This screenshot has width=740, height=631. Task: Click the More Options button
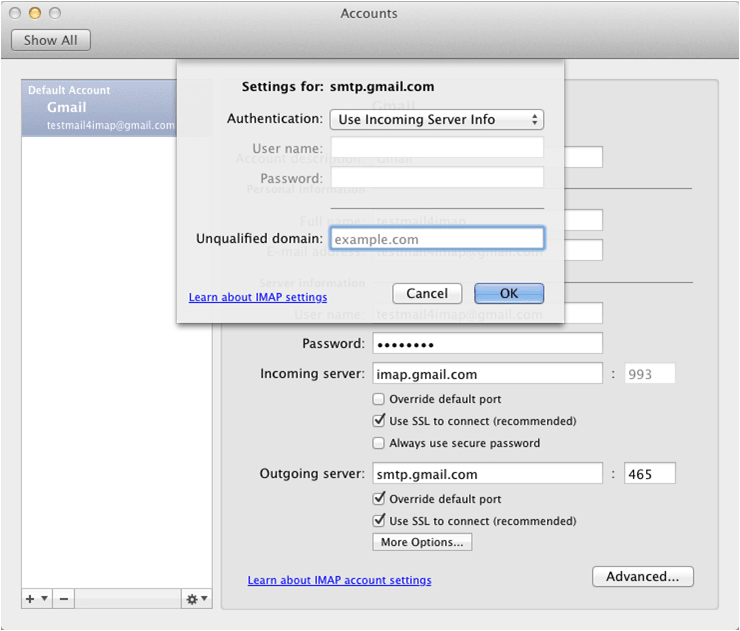(x=422, y=542)
